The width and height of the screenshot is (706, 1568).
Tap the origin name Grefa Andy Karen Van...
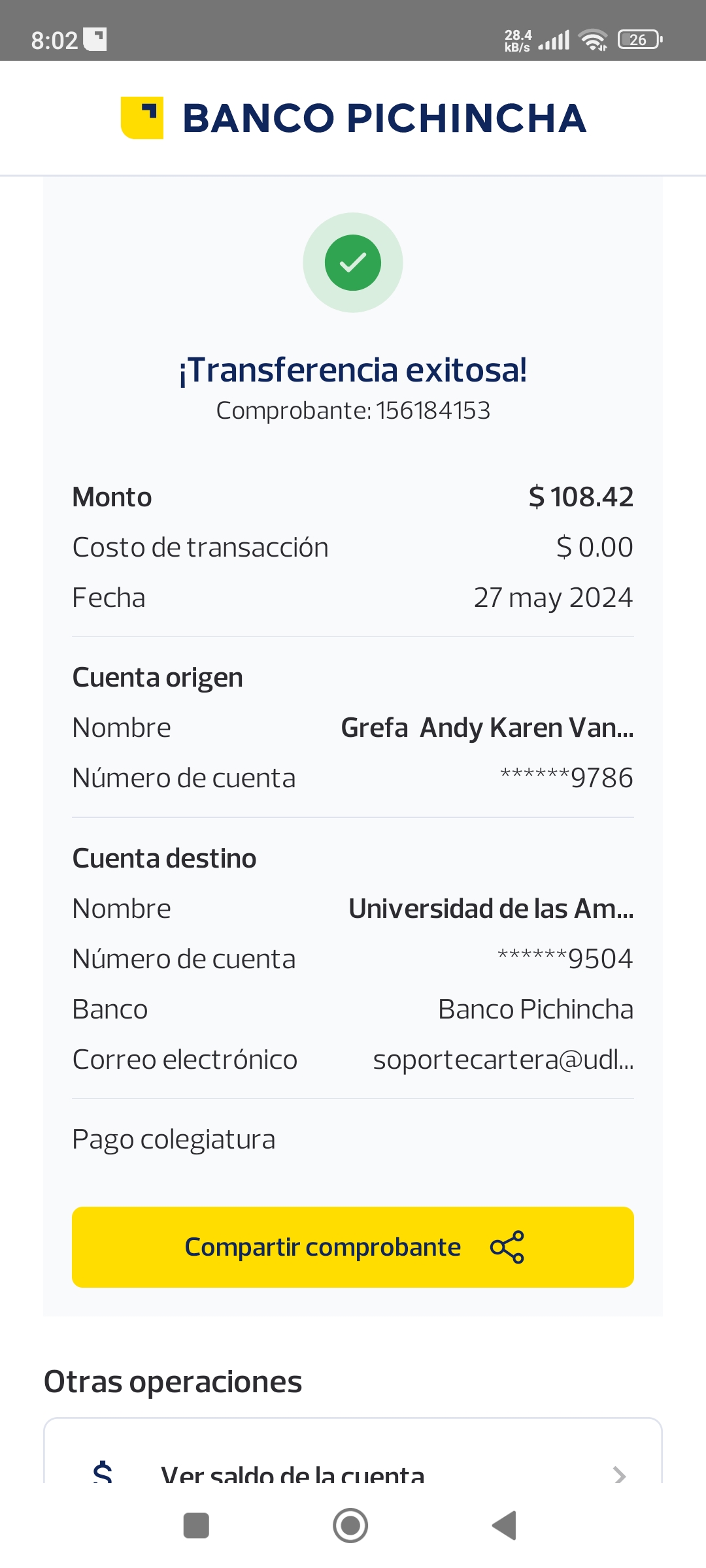[487, 728]
